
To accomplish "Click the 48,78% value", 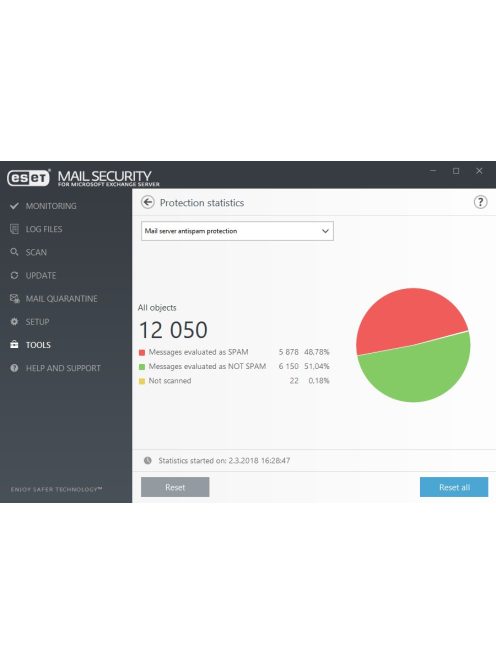I will coord(316,352).
